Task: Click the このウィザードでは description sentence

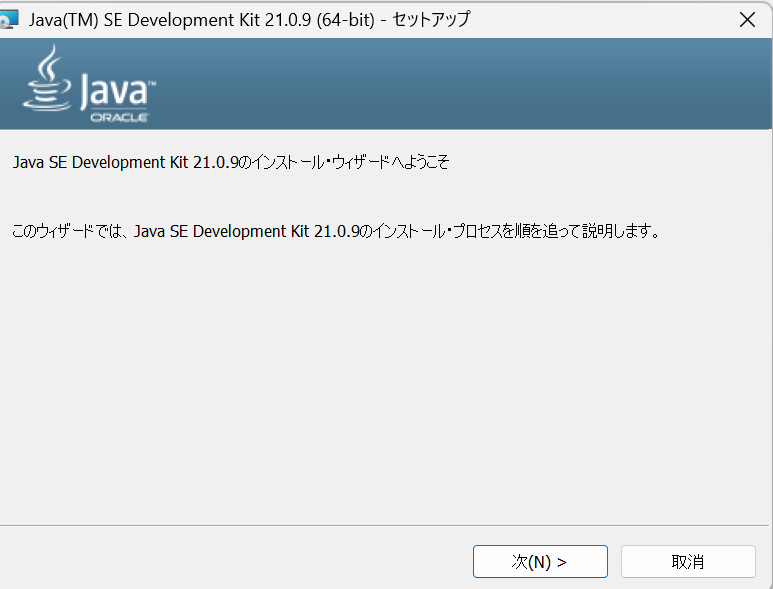Action: 335,231
